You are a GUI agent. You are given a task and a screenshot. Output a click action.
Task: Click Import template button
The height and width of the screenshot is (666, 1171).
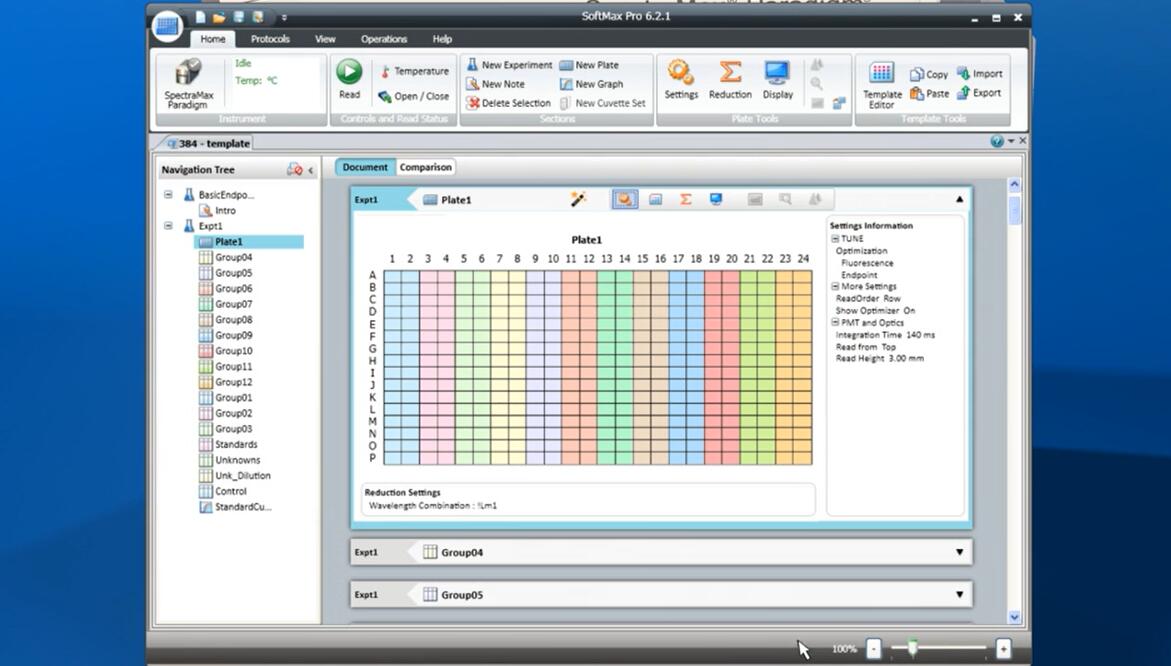point(980,73)
